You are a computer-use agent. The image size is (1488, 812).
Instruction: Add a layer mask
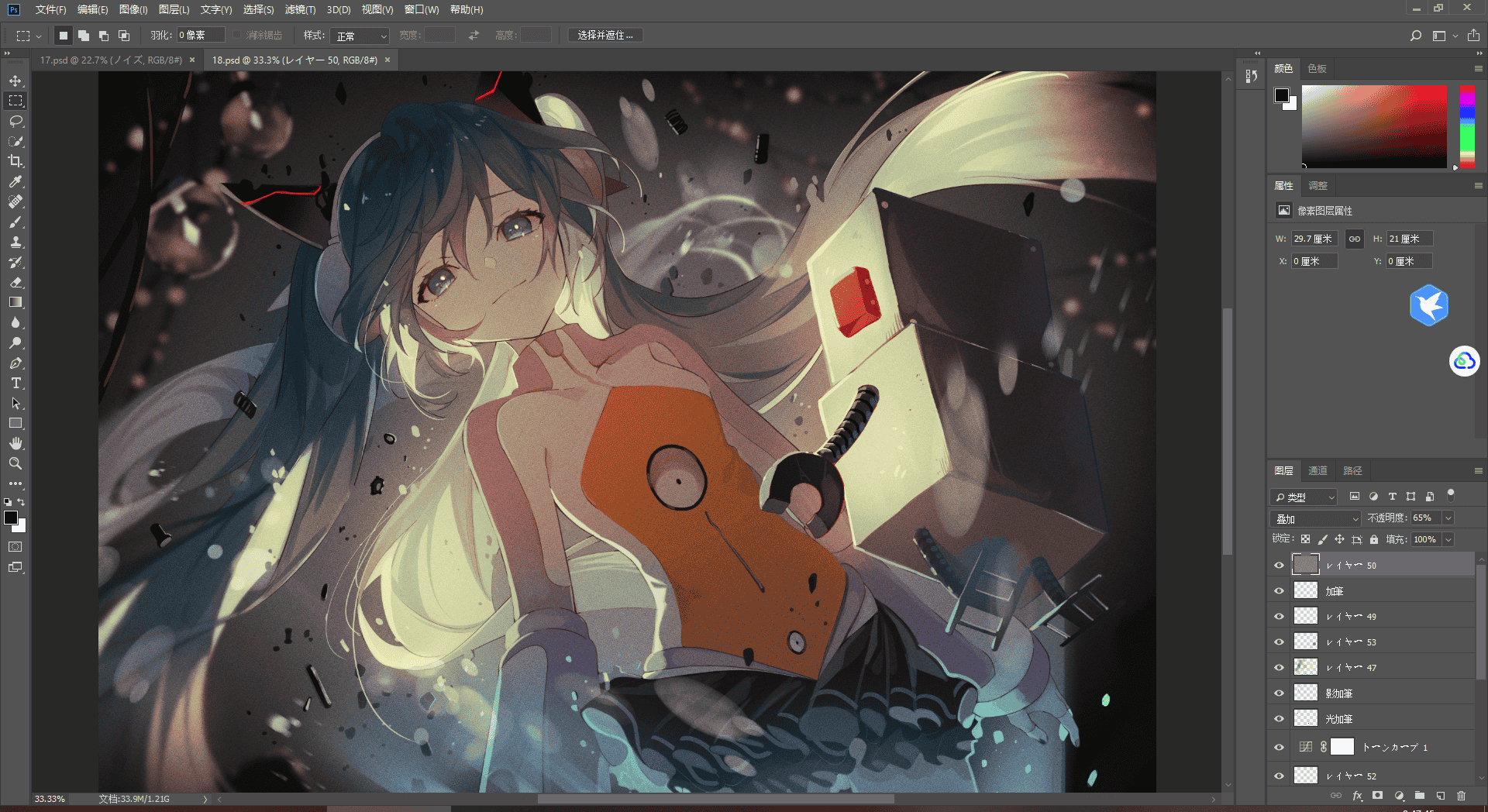click(1377, 796)
